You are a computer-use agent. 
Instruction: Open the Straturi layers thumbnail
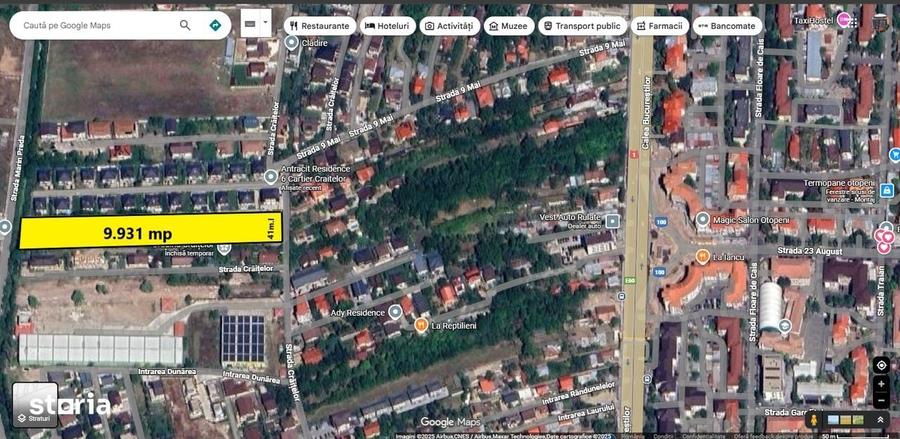(35, 405)
